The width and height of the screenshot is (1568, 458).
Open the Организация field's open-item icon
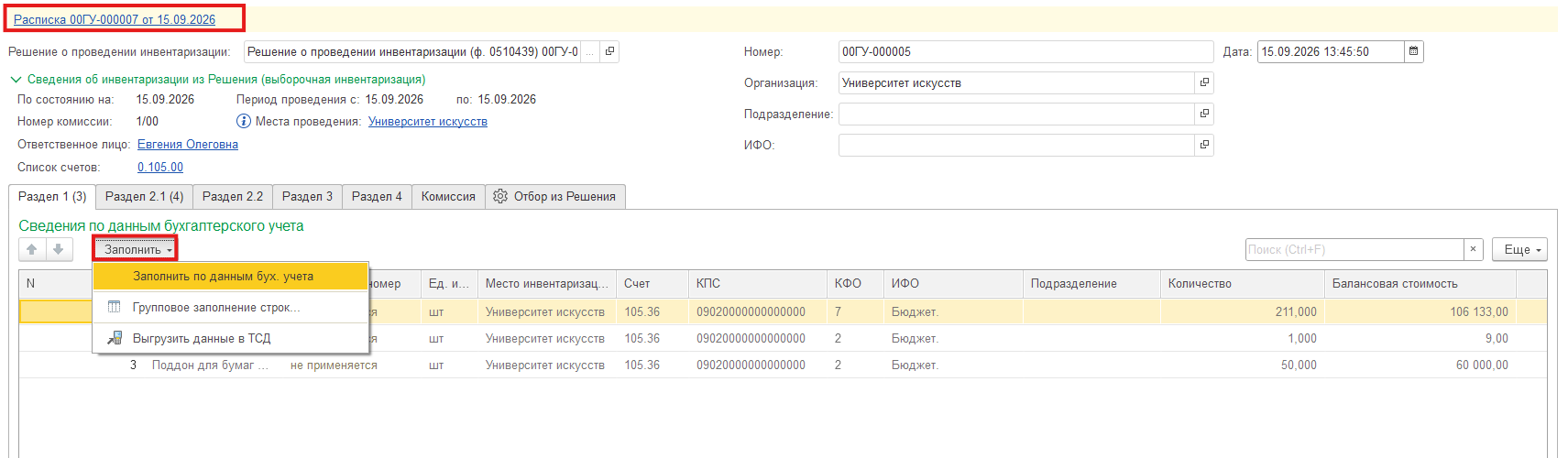click(x=1204, y=82)
